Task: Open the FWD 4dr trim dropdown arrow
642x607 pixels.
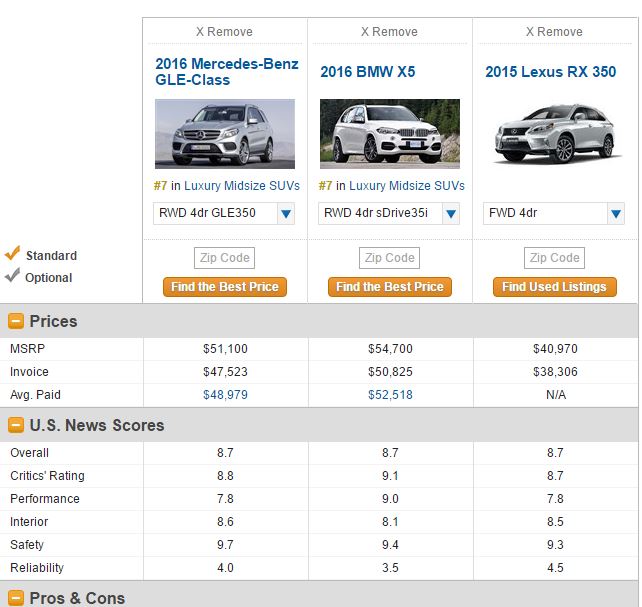Action: pyautogui.click(x=616, y=213)
